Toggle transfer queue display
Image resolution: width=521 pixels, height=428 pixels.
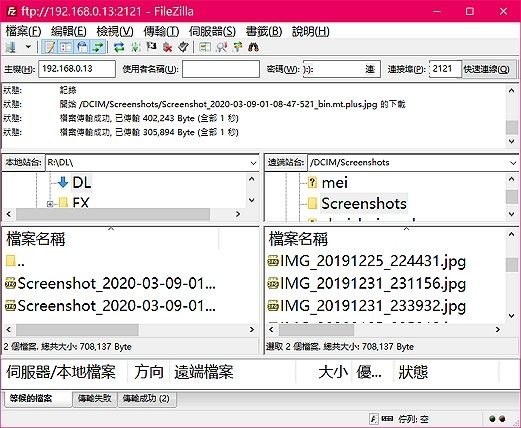[98, 47]
